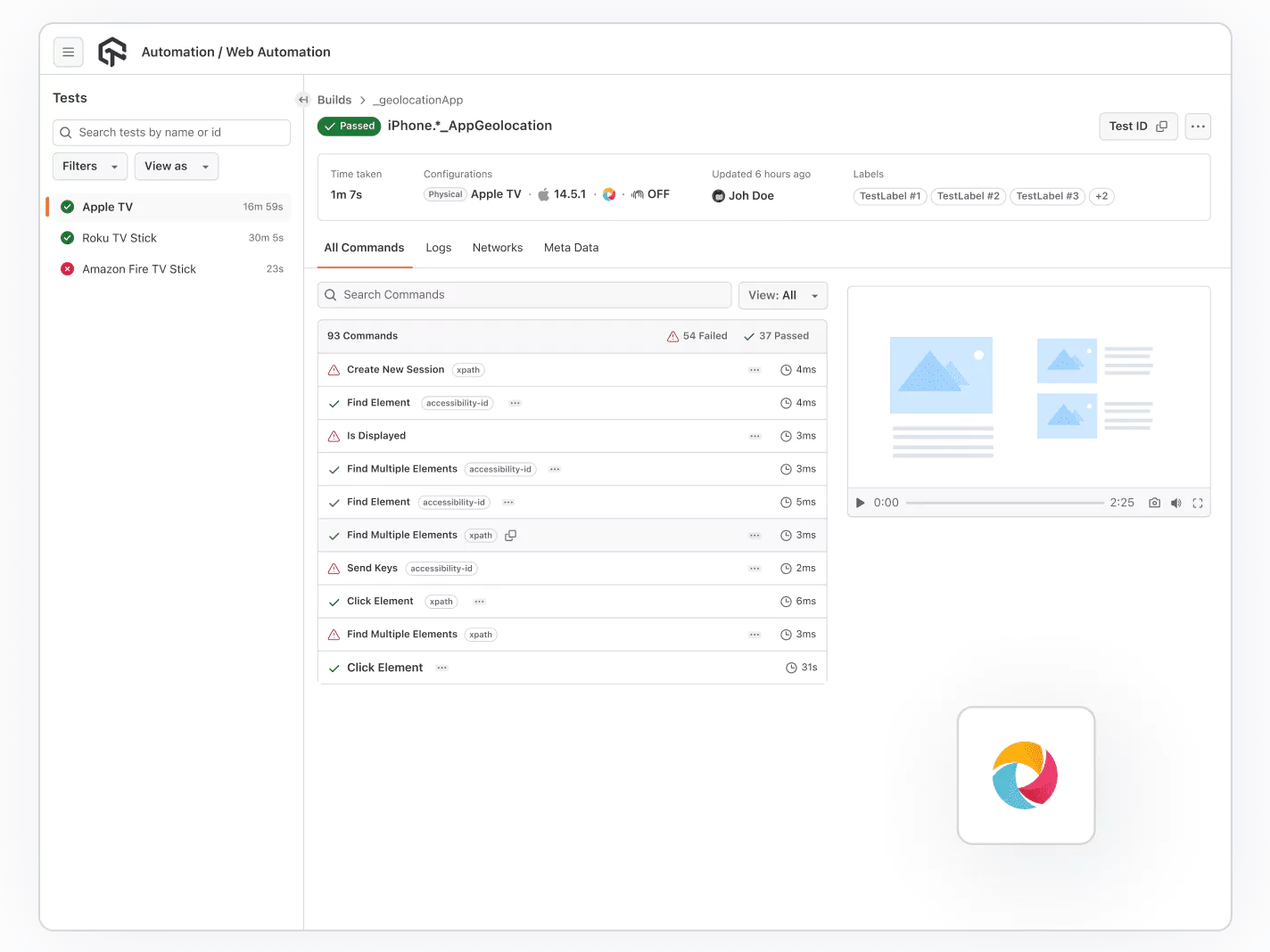1270x952 pixels.
Task: Expand the View: All dropdown
Action: coord(782,295)
